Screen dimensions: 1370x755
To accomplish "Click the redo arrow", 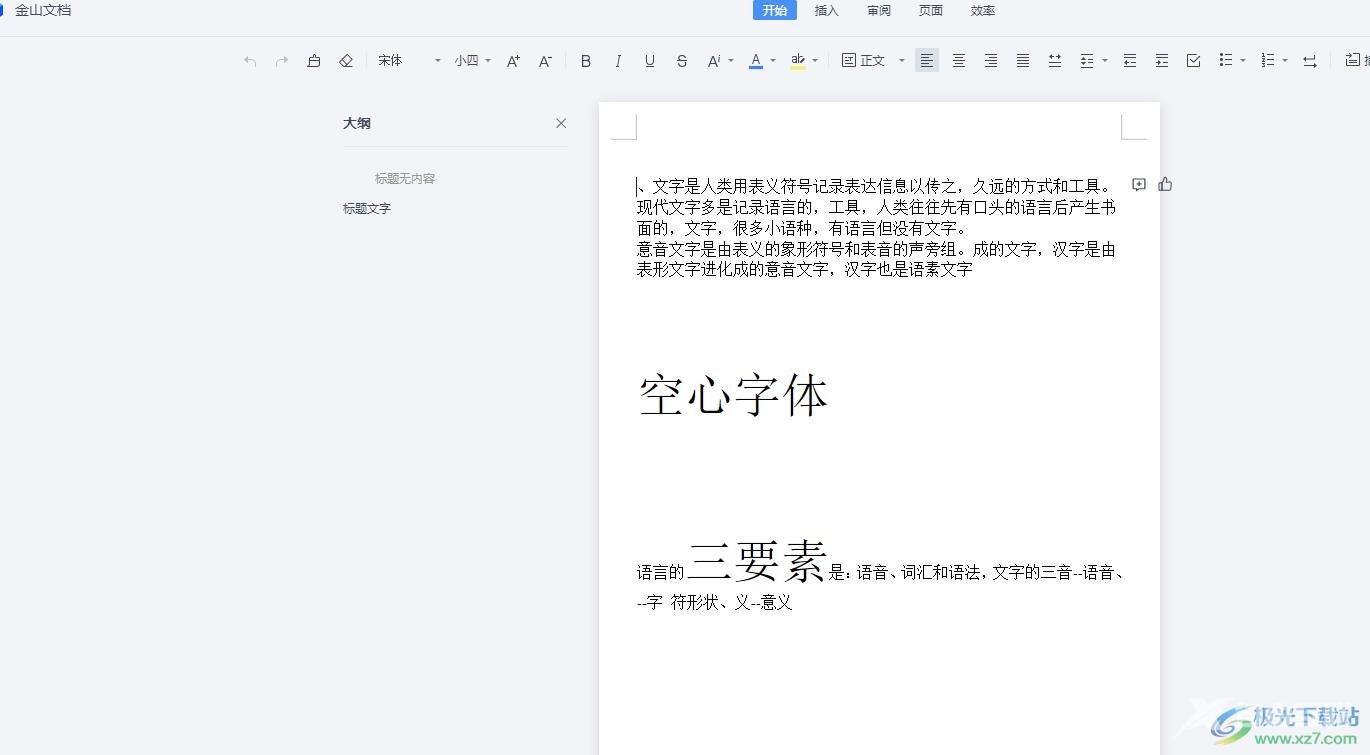I will click(x=282, y=61).
